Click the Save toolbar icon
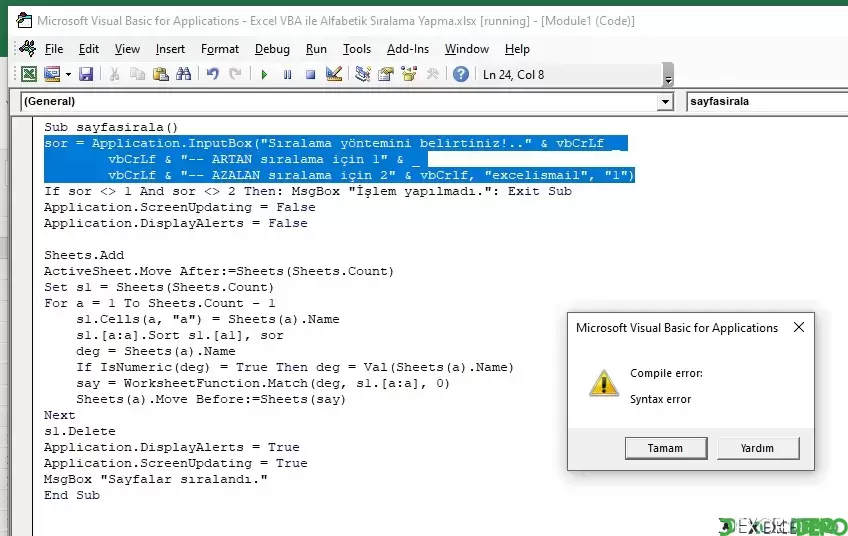 [x=86, y=74]
